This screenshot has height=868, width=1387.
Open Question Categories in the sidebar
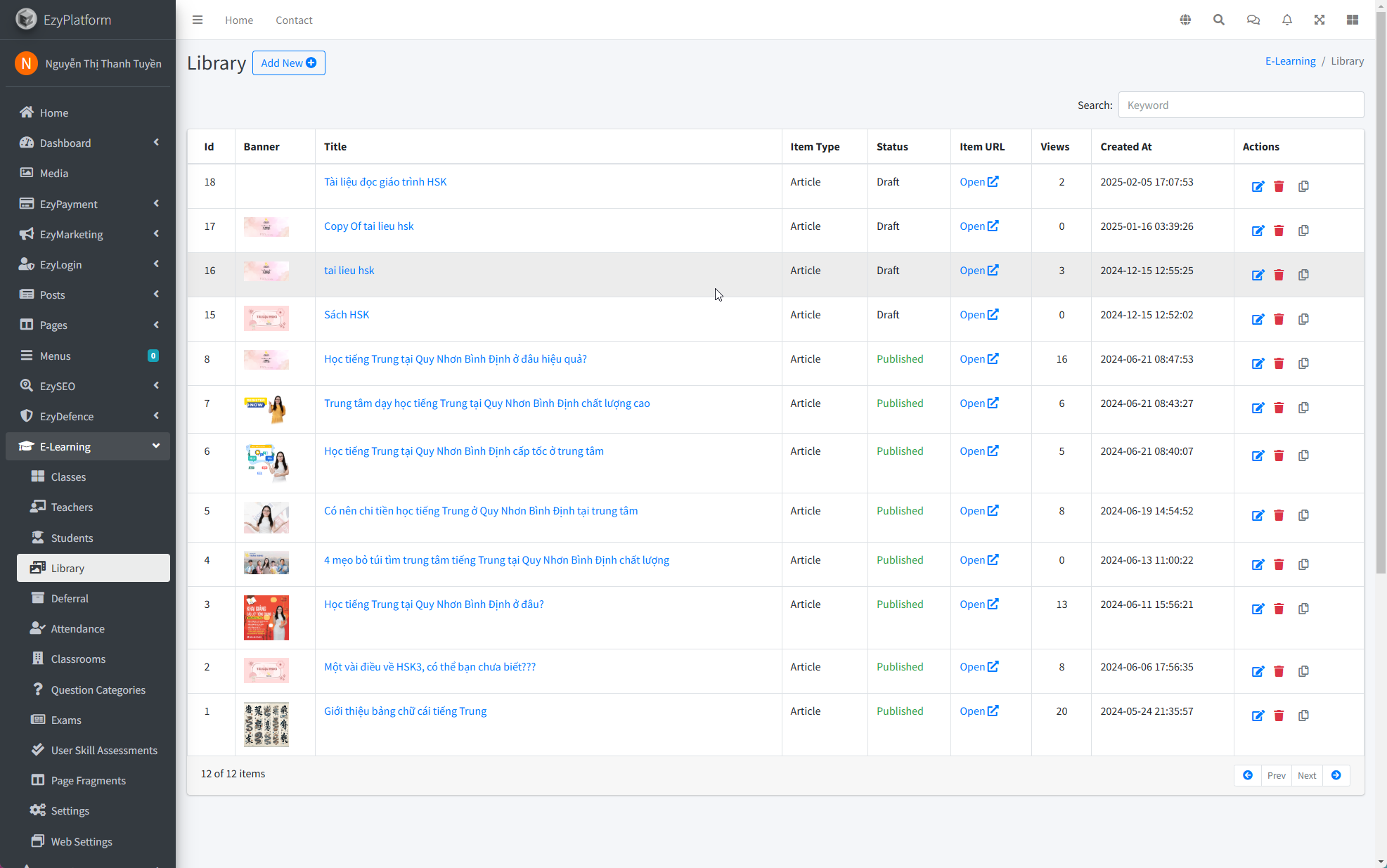93,689
